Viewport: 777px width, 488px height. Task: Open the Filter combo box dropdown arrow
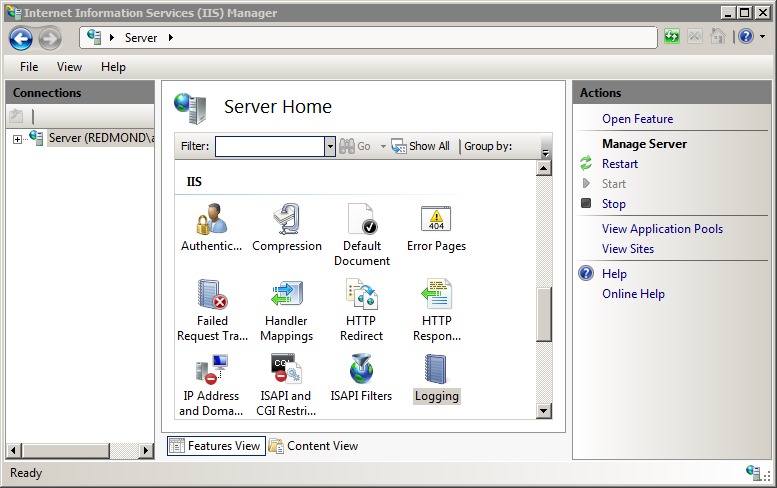(330, 146)
